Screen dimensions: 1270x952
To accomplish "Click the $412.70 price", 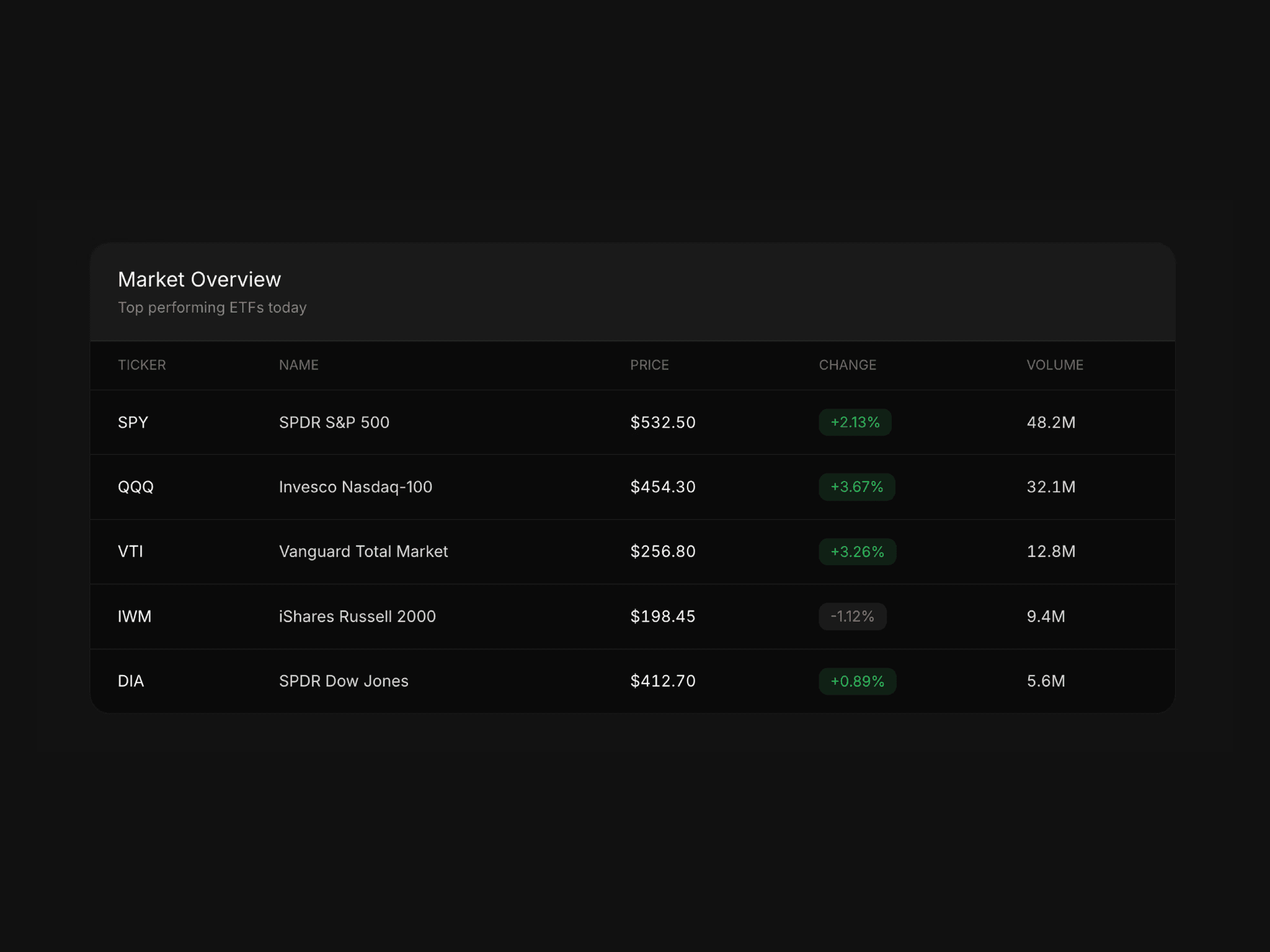I will pyautogui.click(x=663, y=681).
